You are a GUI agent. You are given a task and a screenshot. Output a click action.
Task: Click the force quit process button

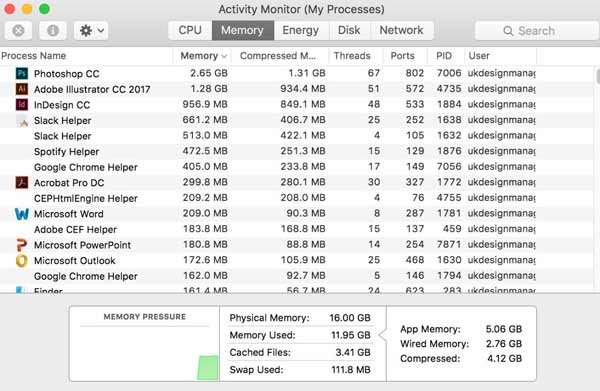(18, 30)
